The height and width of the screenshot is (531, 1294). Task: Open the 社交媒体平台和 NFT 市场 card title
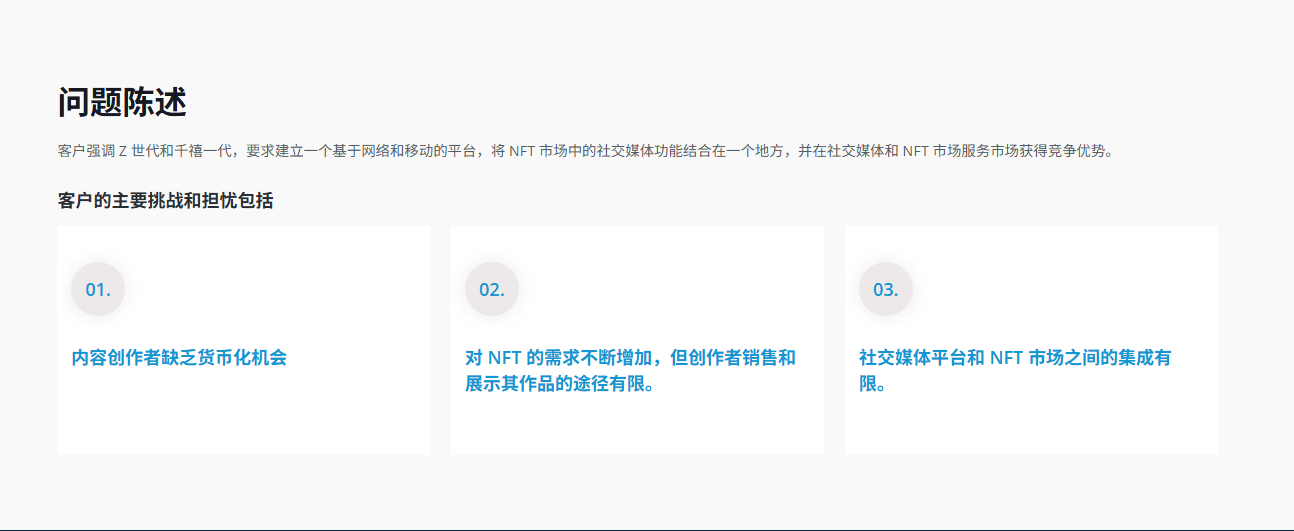point(1014,358)
